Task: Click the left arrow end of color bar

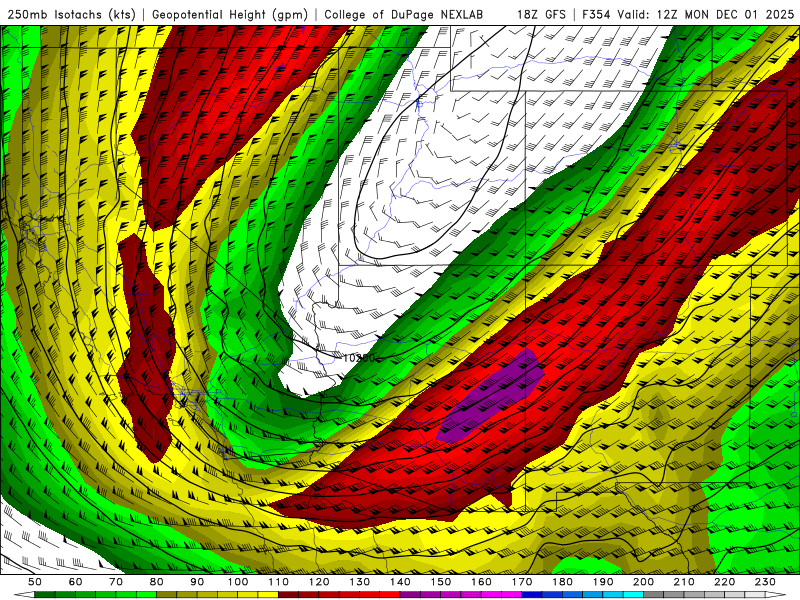Action: click(x=24, y=594)
